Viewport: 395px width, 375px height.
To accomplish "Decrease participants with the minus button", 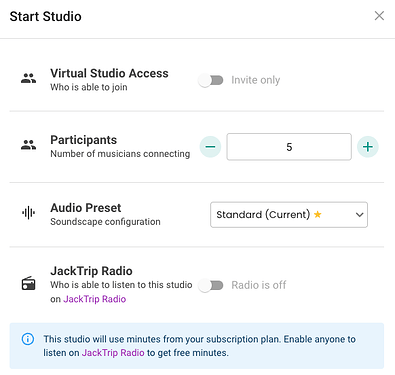I will click(210, 147).
